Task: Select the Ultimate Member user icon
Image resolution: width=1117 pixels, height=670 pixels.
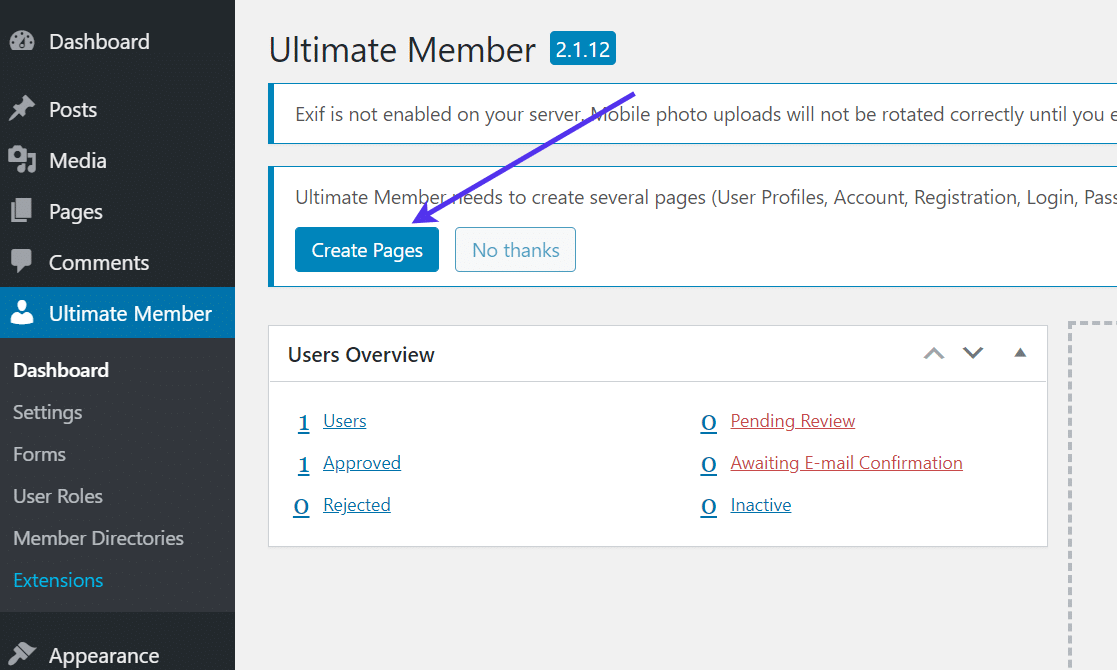Action: click(x=23, y=312)
